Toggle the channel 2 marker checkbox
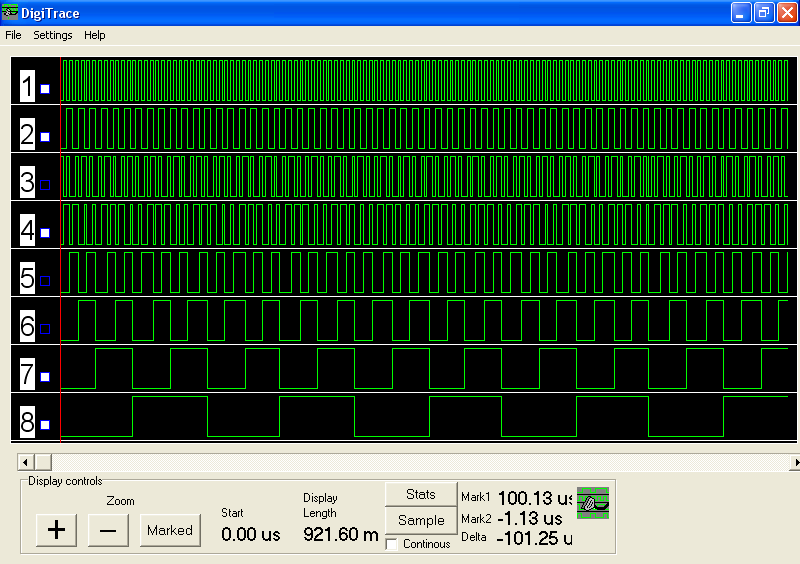This screenshot has width=800, height=564. point(45,137)
